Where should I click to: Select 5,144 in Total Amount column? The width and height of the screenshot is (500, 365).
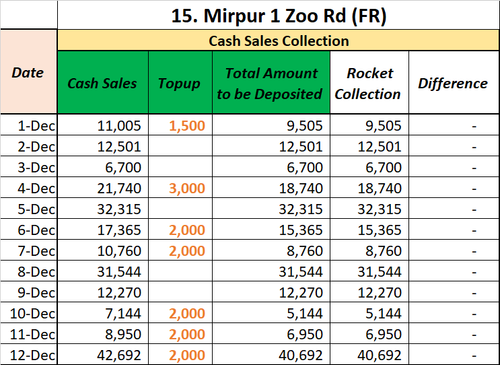(x=271, y=313)
